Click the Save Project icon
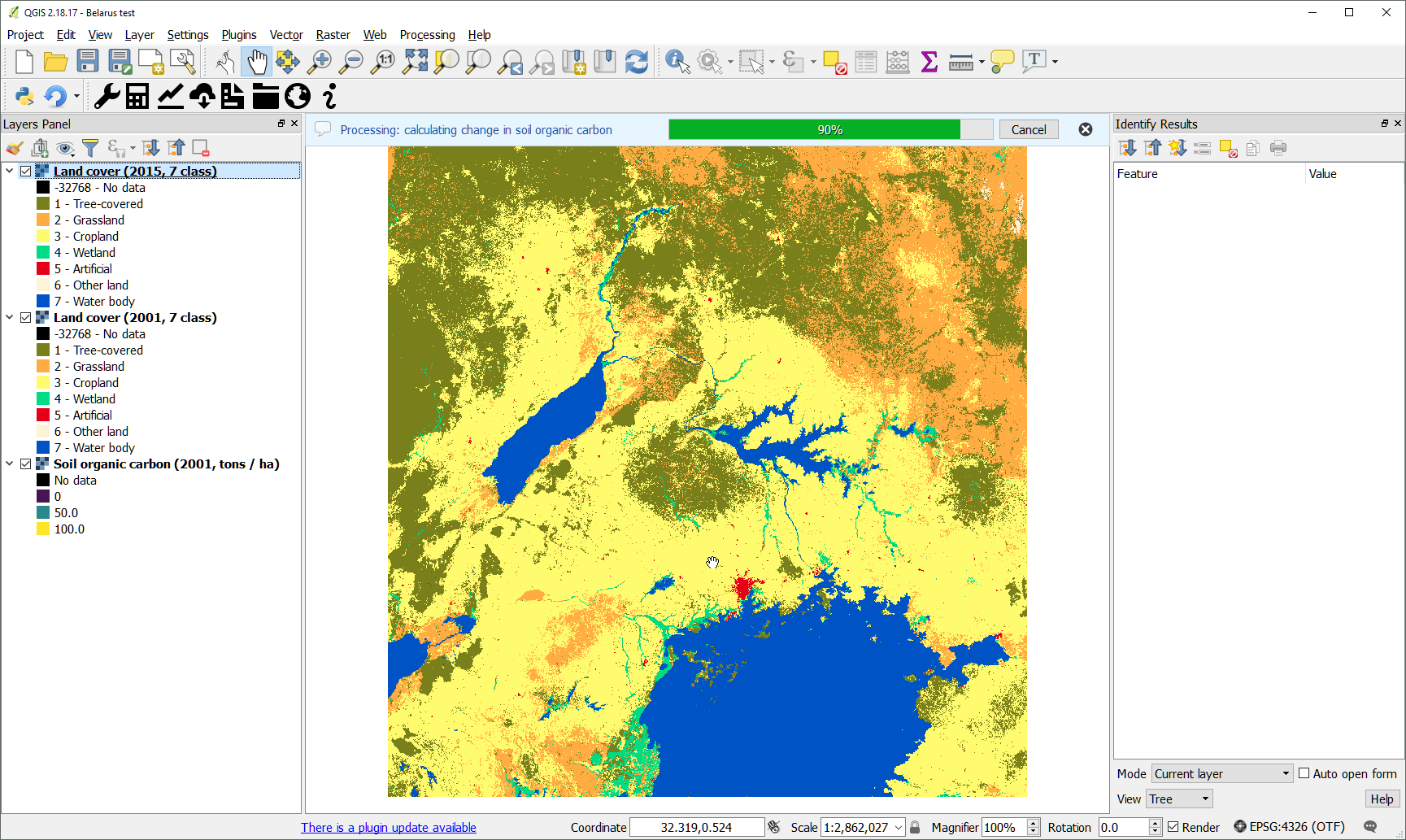 coord(88,62)
